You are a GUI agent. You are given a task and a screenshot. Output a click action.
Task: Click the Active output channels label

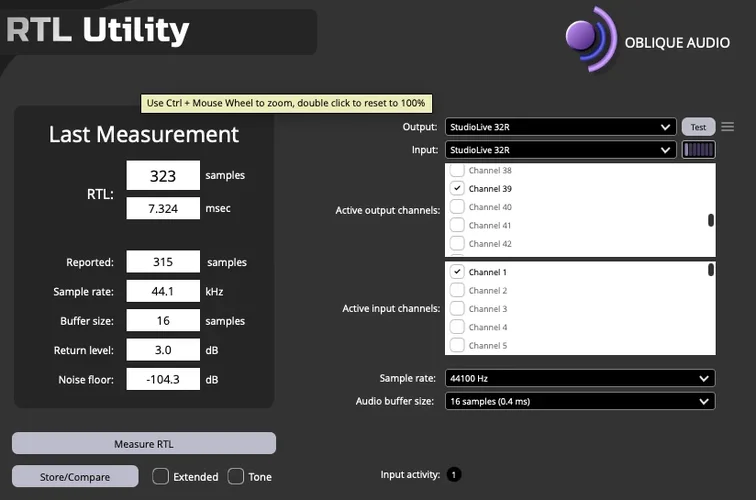[x=388, y=210]
